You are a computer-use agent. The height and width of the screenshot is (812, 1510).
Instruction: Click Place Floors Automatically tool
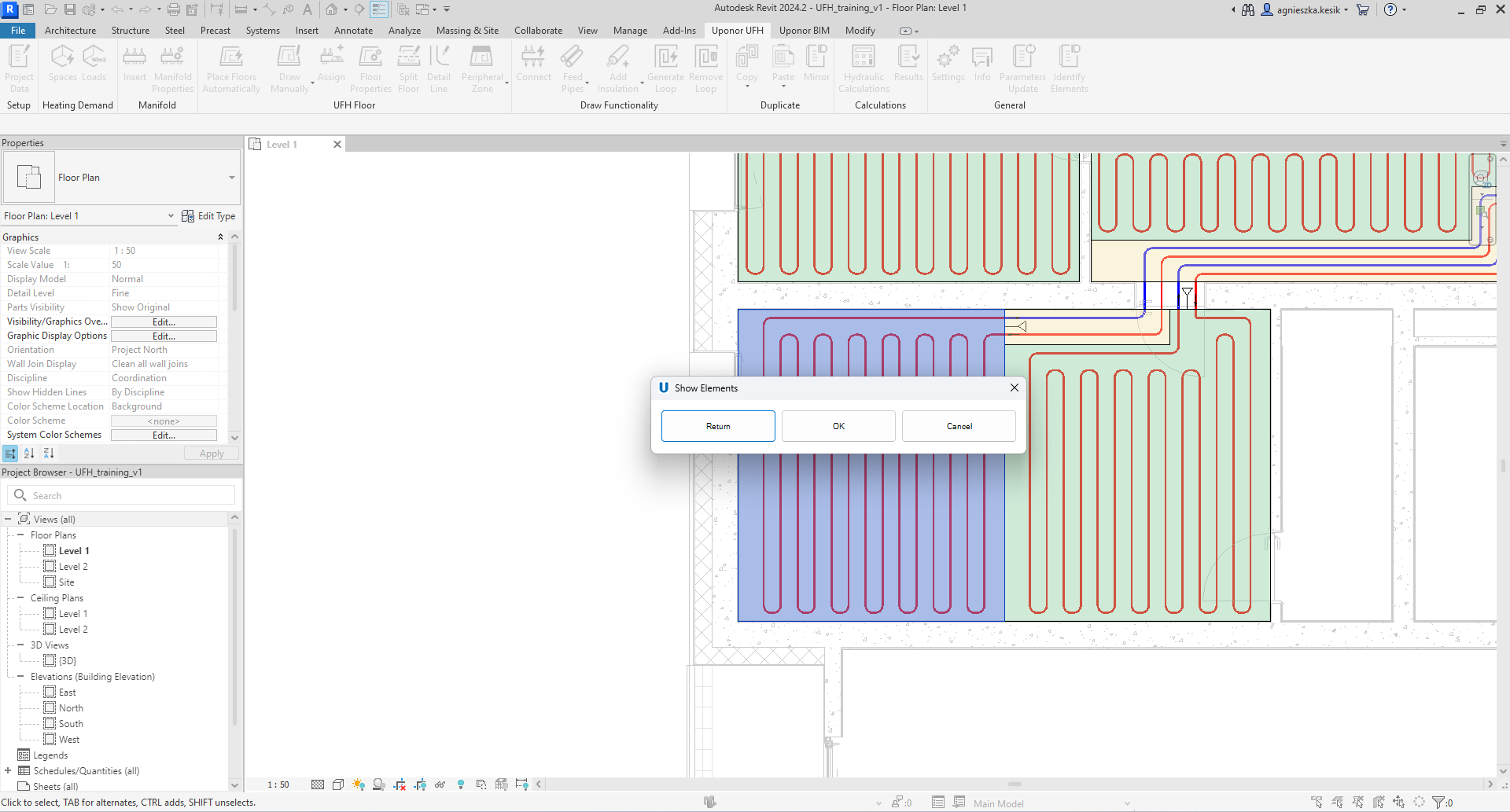coord(231,69)
